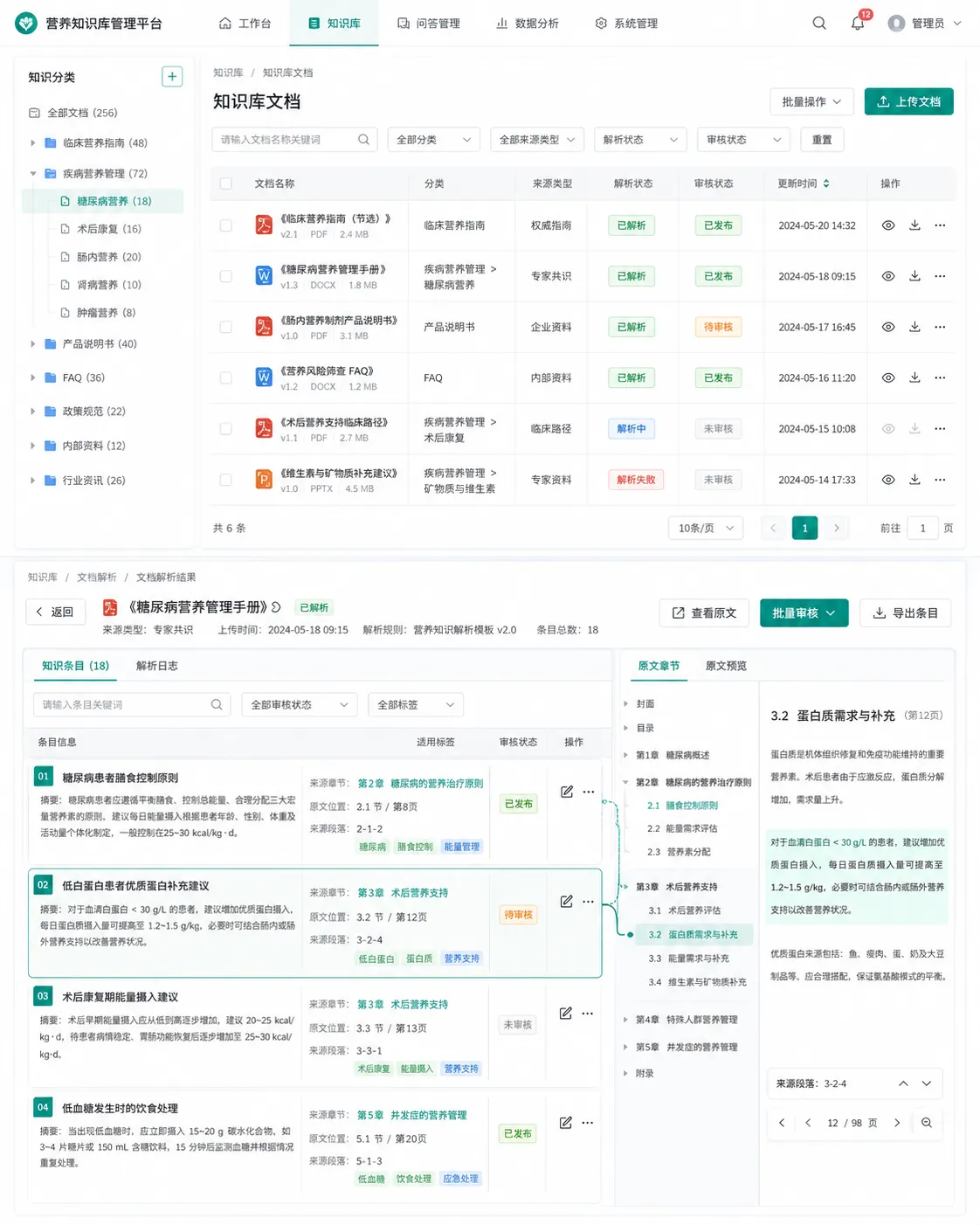Check the 《肠内营养制剂产品说明书》 row checkbox
Image resolution: width=980 pixels, height=1225 pixels.
tap(226, 327)
